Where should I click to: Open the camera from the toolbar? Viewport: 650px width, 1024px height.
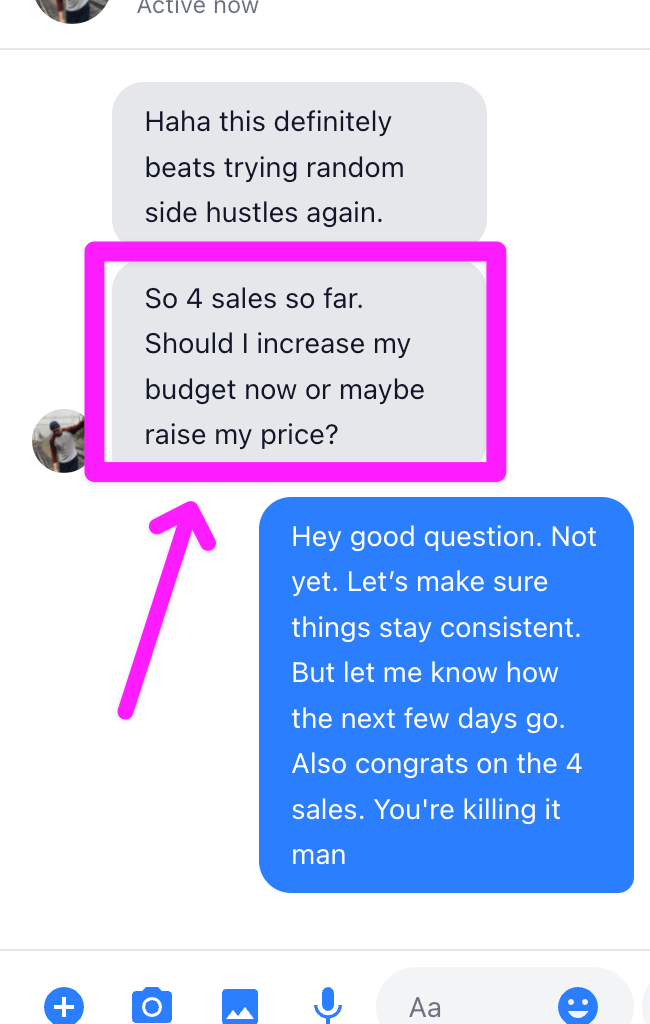152,1004
